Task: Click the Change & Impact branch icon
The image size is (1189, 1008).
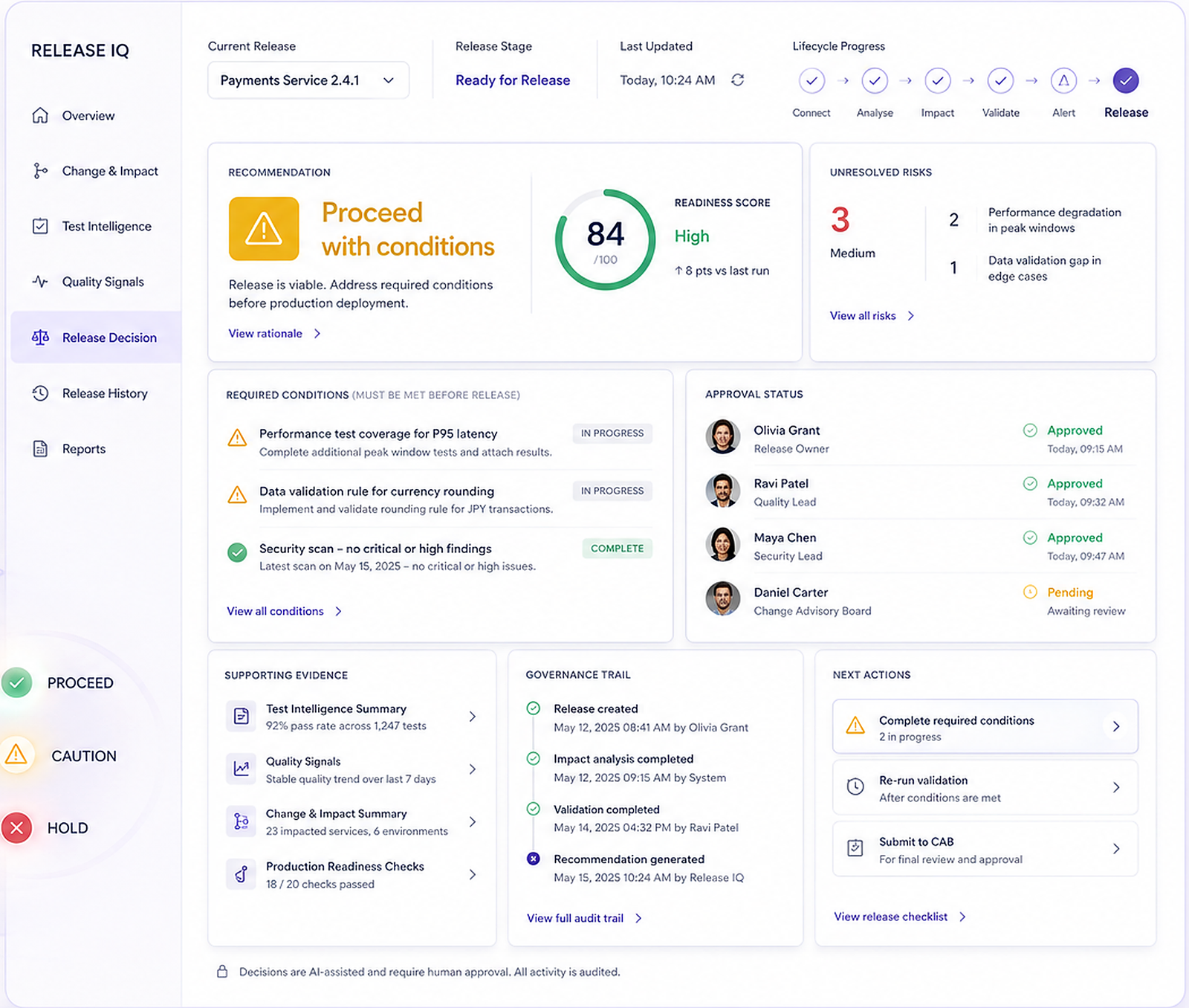Action: [x=40, y=171]
